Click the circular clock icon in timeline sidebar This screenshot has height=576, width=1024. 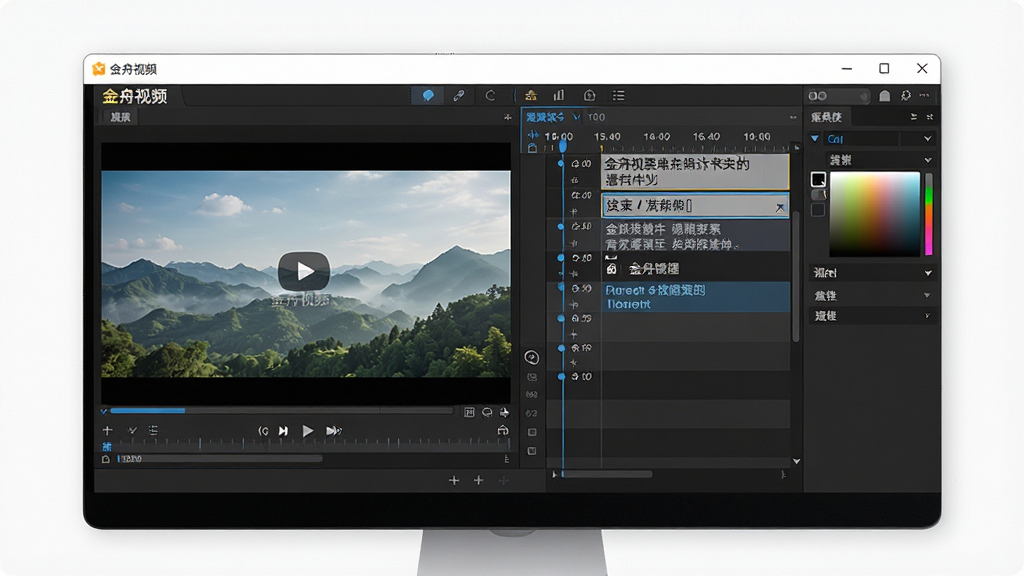coord(532,357)
